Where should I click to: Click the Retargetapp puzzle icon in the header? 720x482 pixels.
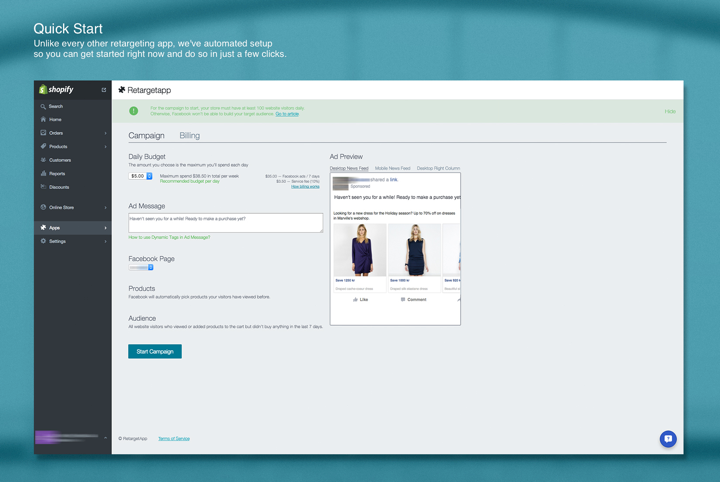[122, 90]
